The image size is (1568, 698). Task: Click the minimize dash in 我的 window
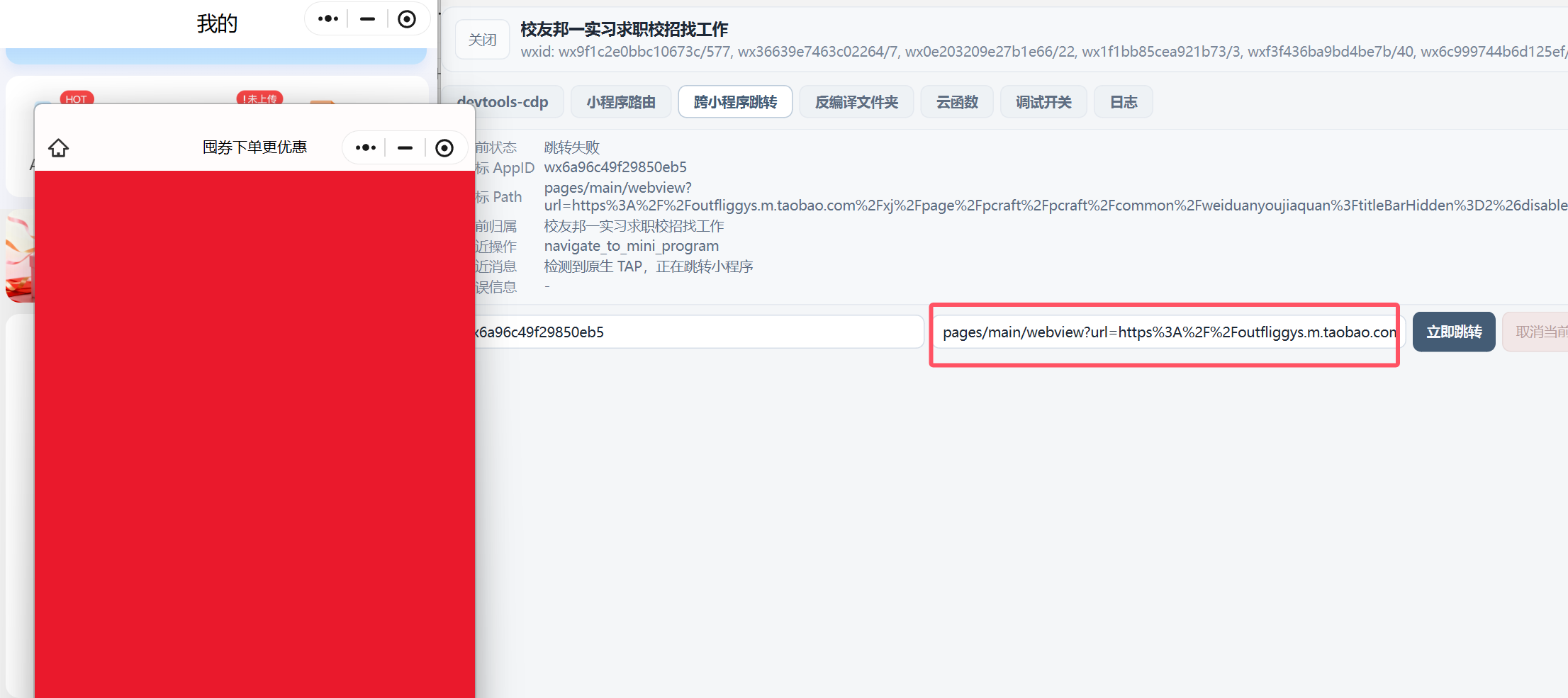coord(367,19)
